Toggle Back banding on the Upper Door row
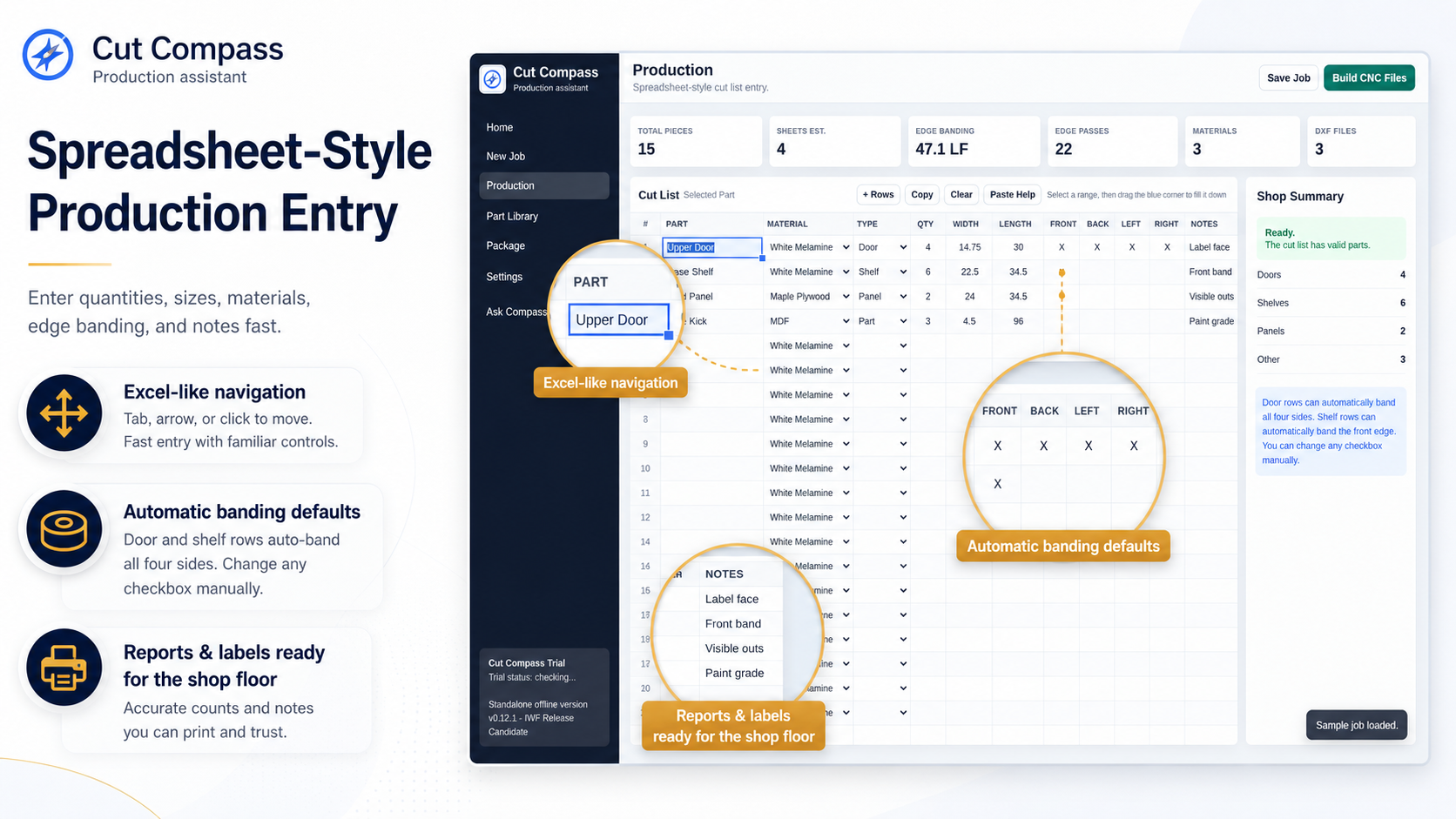This screenshot has width=1456, height=819. point(1097,247)
